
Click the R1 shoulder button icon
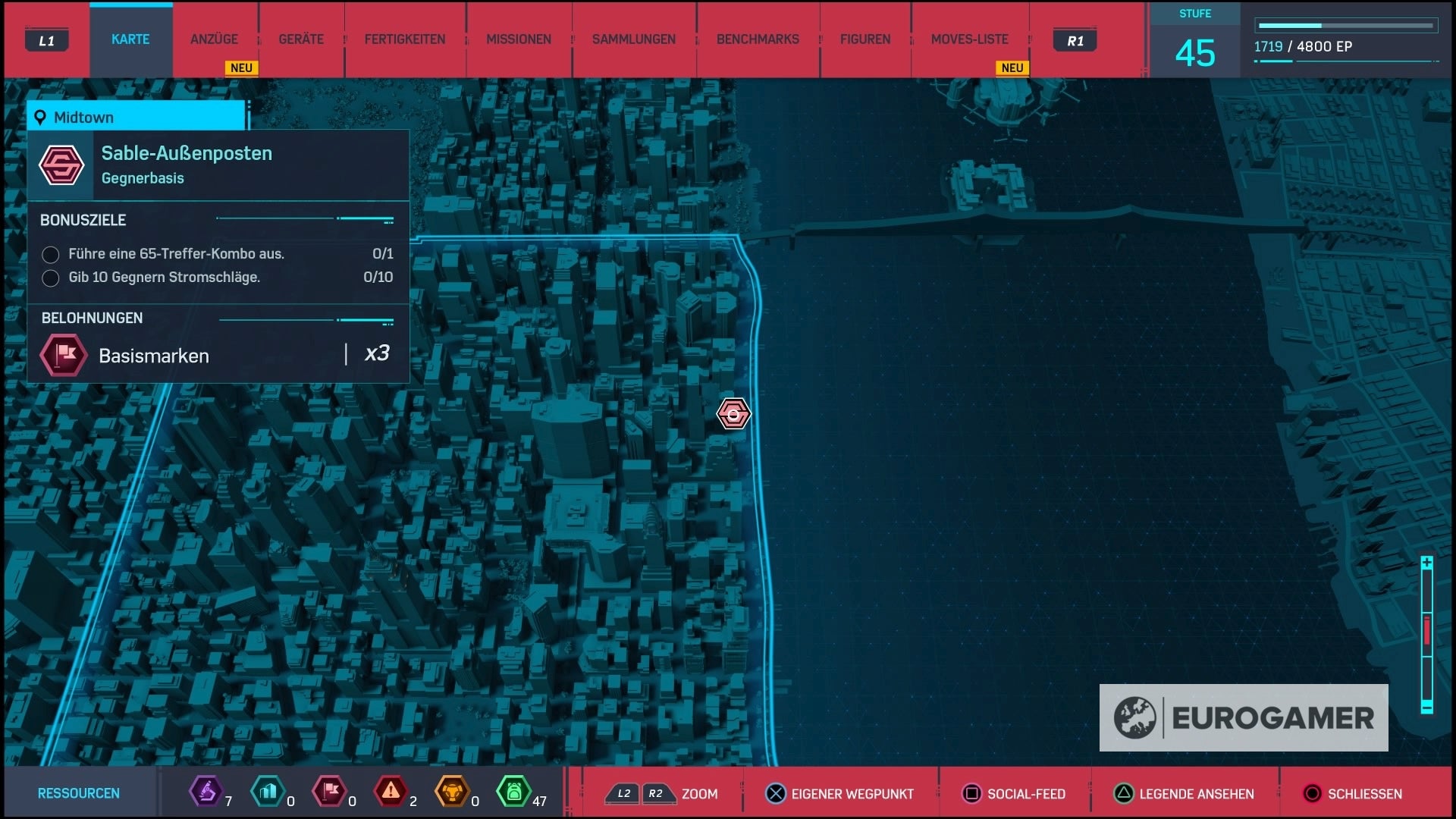1075,41
